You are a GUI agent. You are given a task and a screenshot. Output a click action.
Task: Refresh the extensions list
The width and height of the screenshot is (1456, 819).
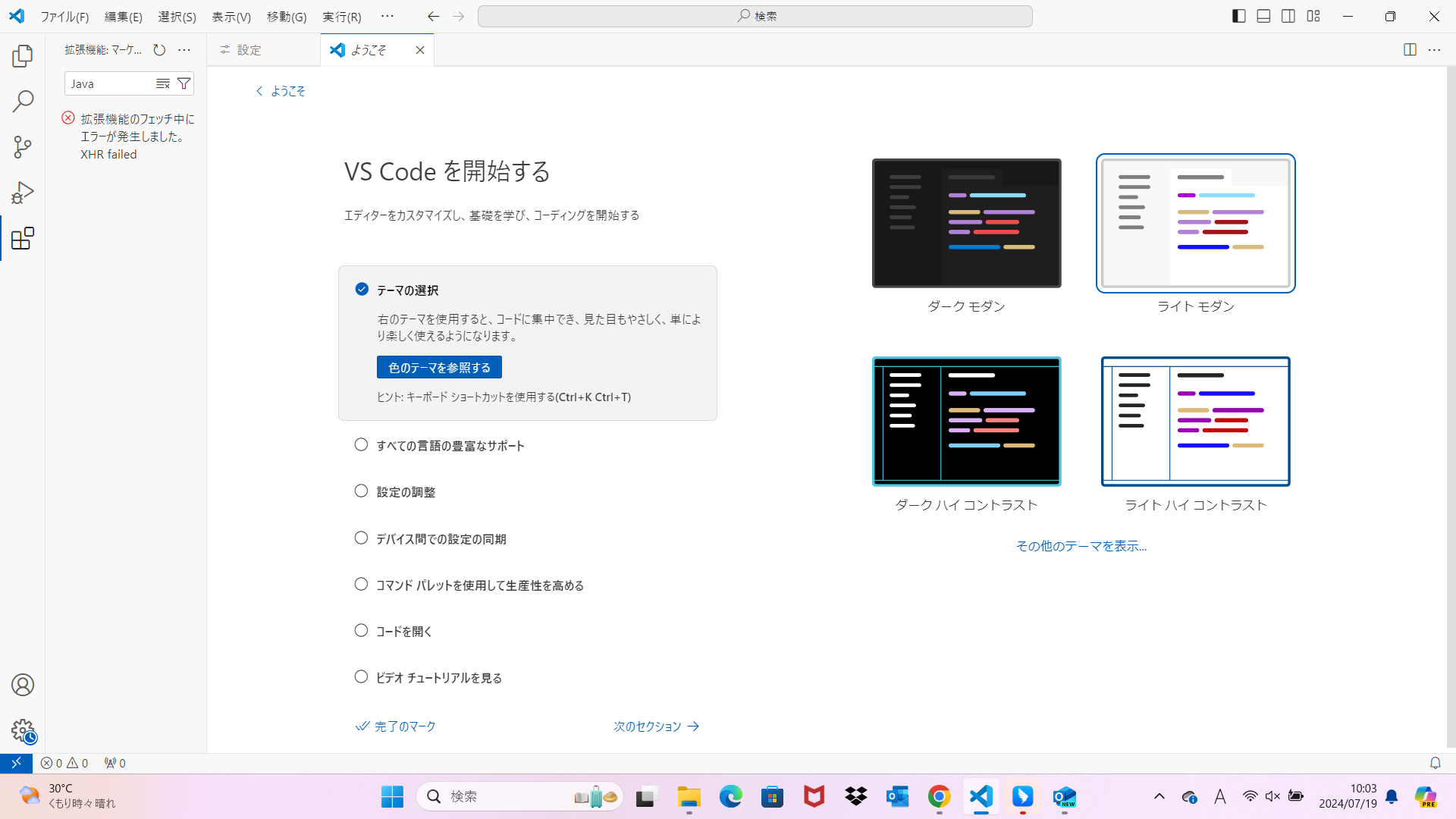click(159, 50)
